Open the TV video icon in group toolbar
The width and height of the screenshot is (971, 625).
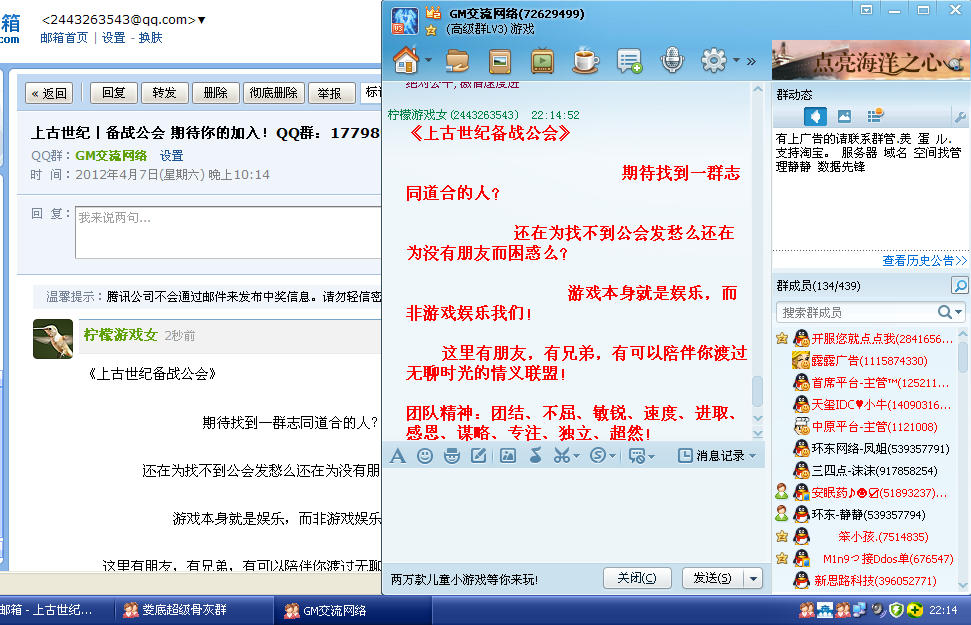click(542, 61)
